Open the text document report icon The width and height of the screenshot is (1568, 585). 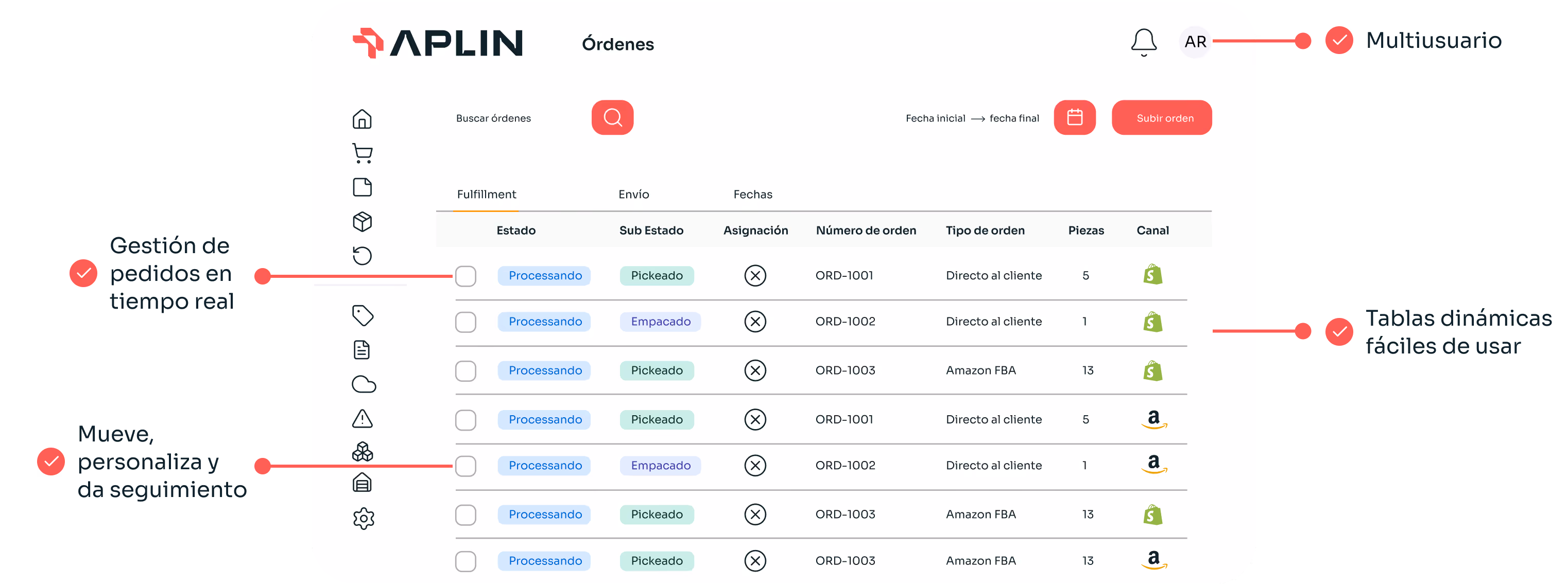pos(361,350)
